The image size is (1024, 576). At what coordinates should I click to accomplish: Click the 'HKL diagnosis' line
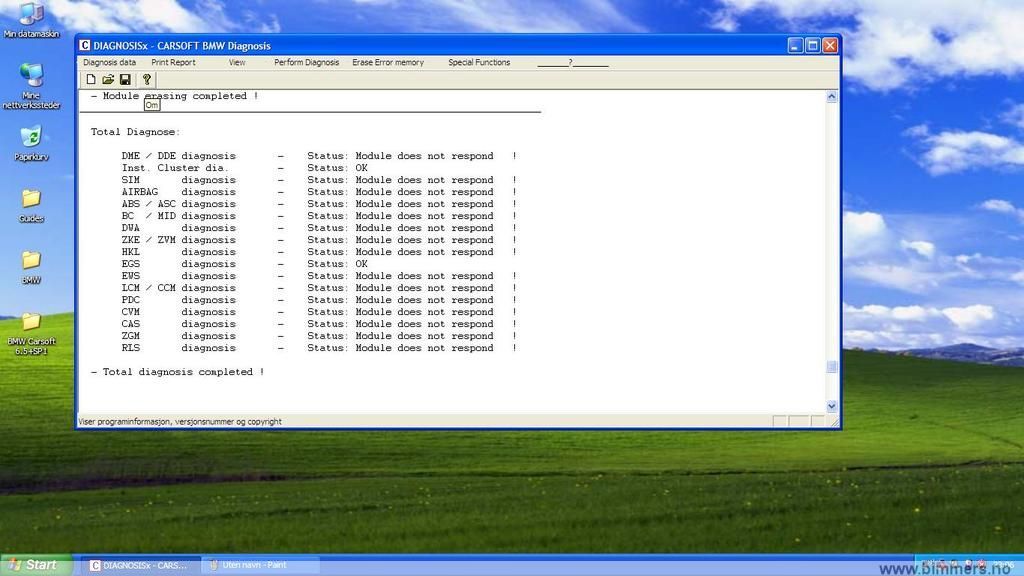click(319, 251)
